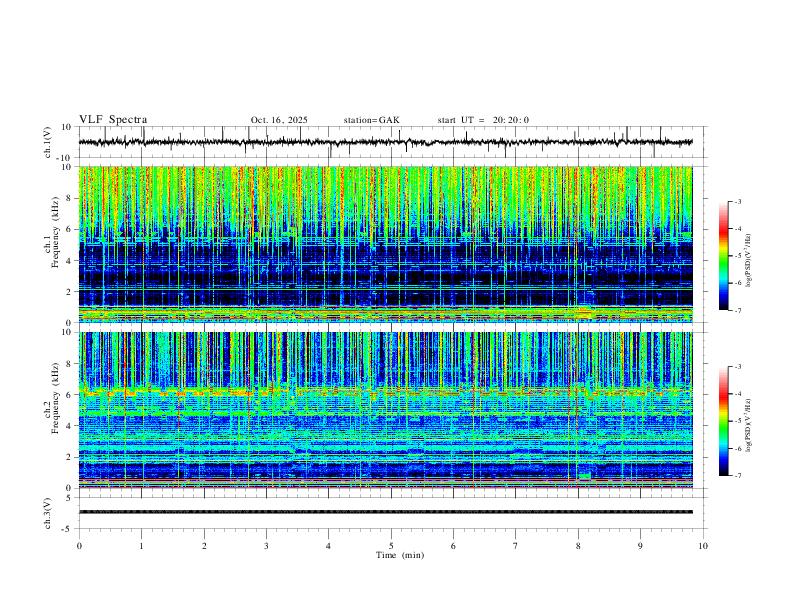This screenshot has width=792, height=612.
Task: Click the ch.3 flat black signal trace
Action: (385, 512)
